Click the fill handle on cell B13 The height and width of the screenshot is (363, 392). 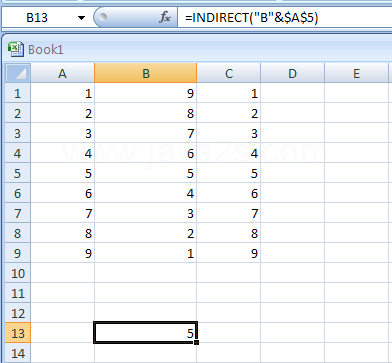(196, 342)
